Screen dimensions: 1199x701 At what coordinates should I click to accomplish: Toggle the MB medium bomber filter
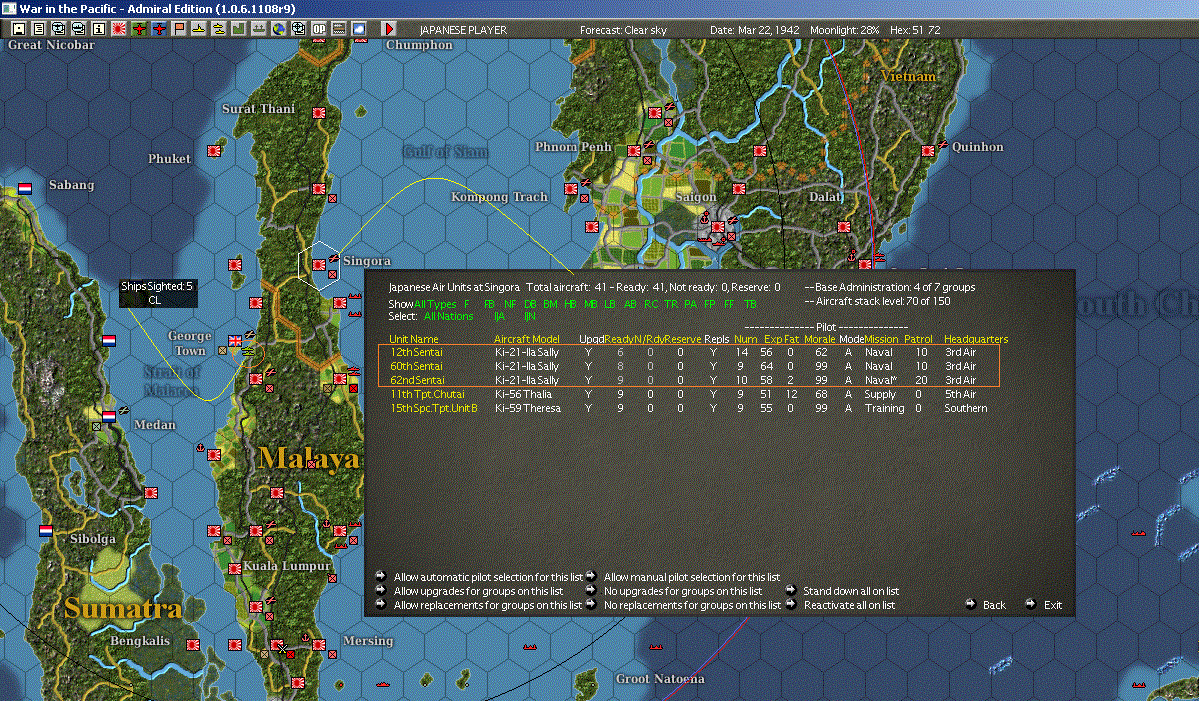tap(590, 304)
